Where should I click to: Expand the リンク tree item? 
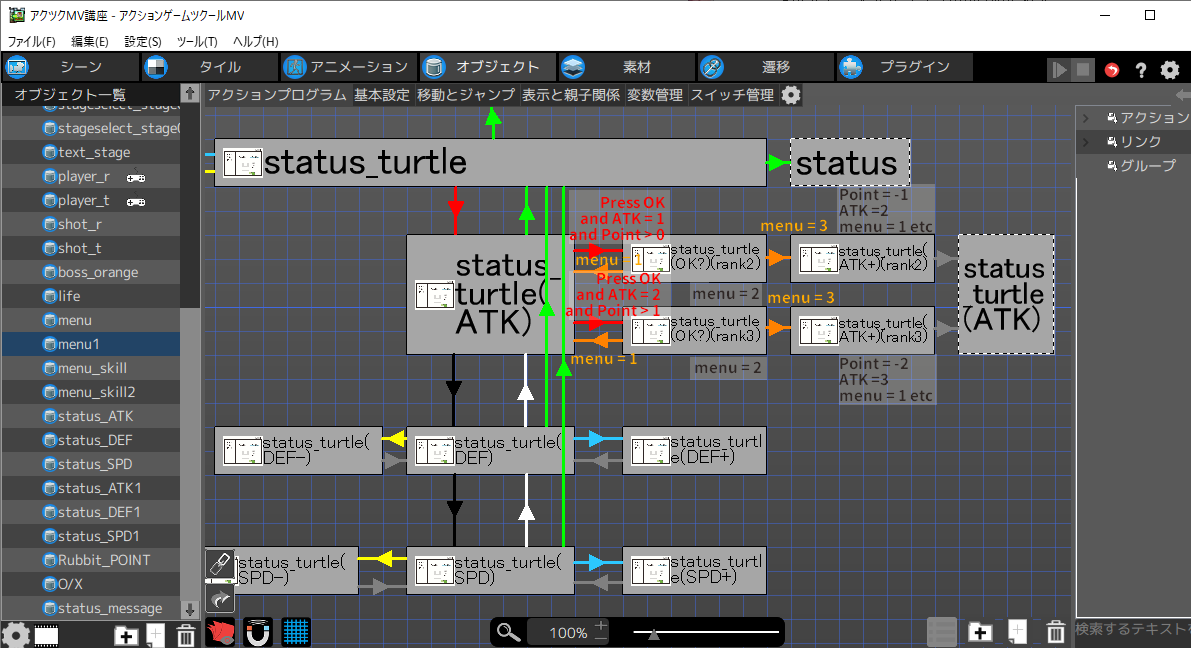[1085, 142]
